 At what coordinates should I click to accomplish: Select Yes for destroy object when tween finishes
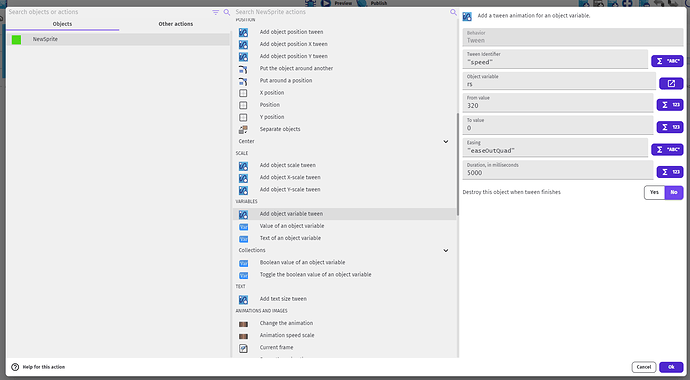654,192
